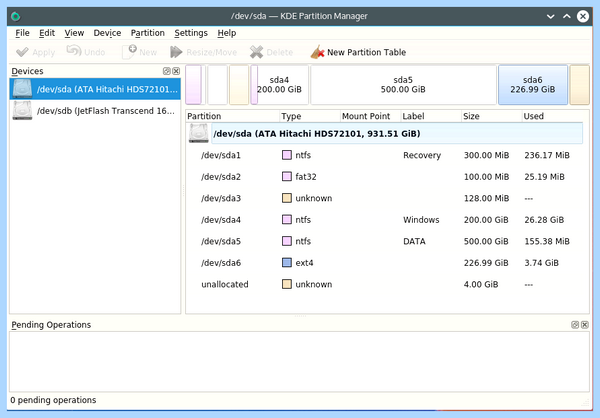
Task: Click the Recovery label cell
Action: coord(422,155)
